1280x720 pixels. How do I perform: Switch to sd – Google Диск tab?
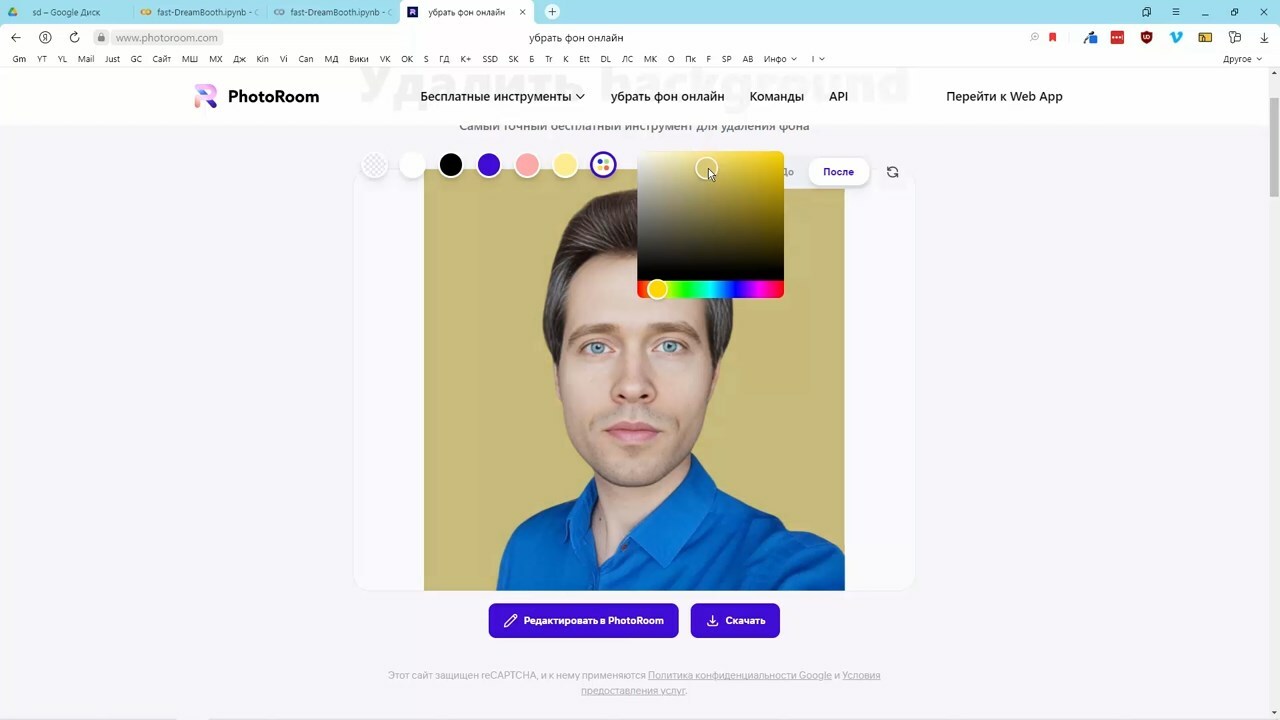[x=66, y=12]
